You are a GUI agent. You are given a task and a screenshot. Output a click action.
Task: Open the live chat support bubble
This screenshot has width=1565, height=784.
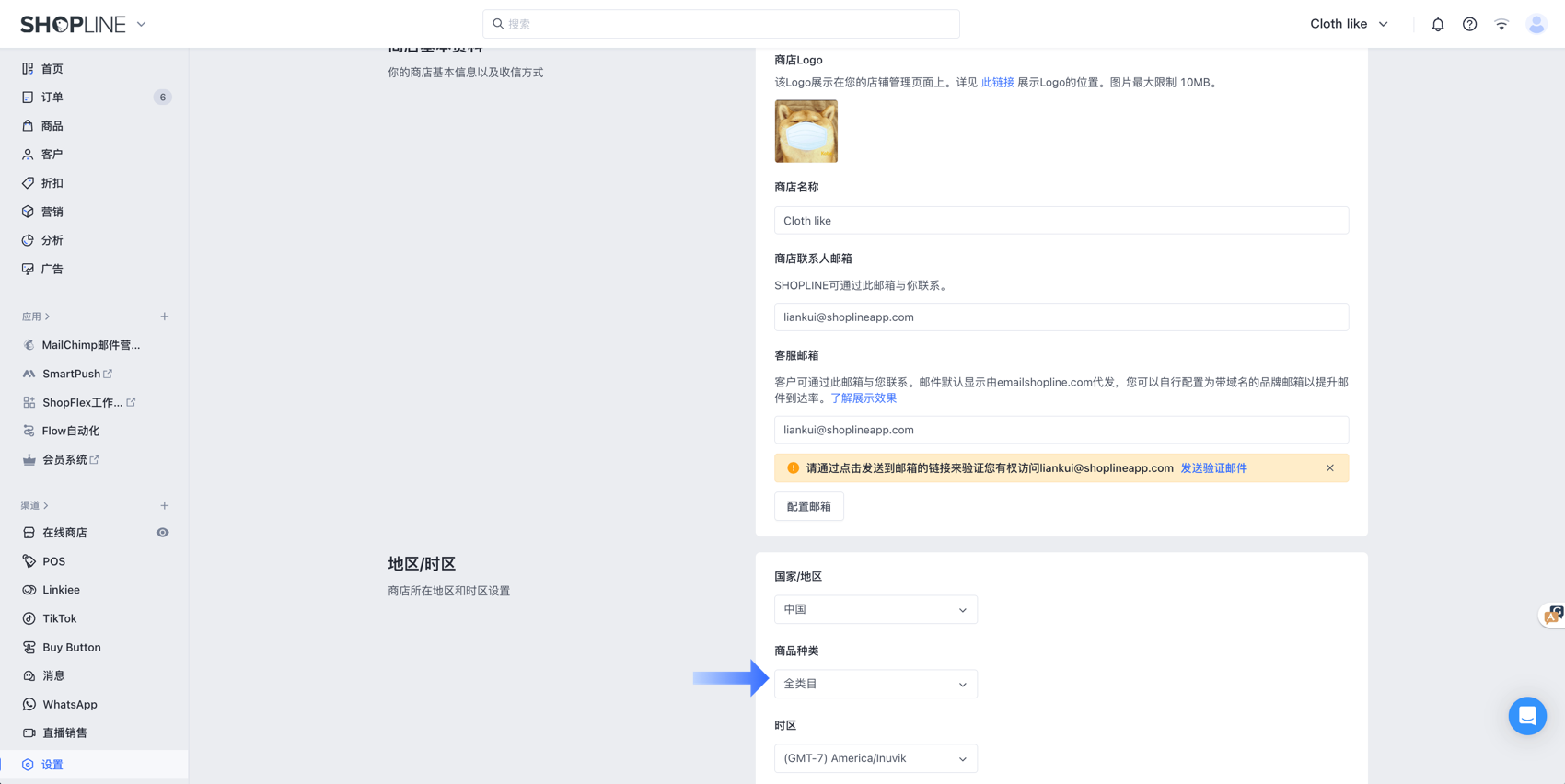point(1527,716)
